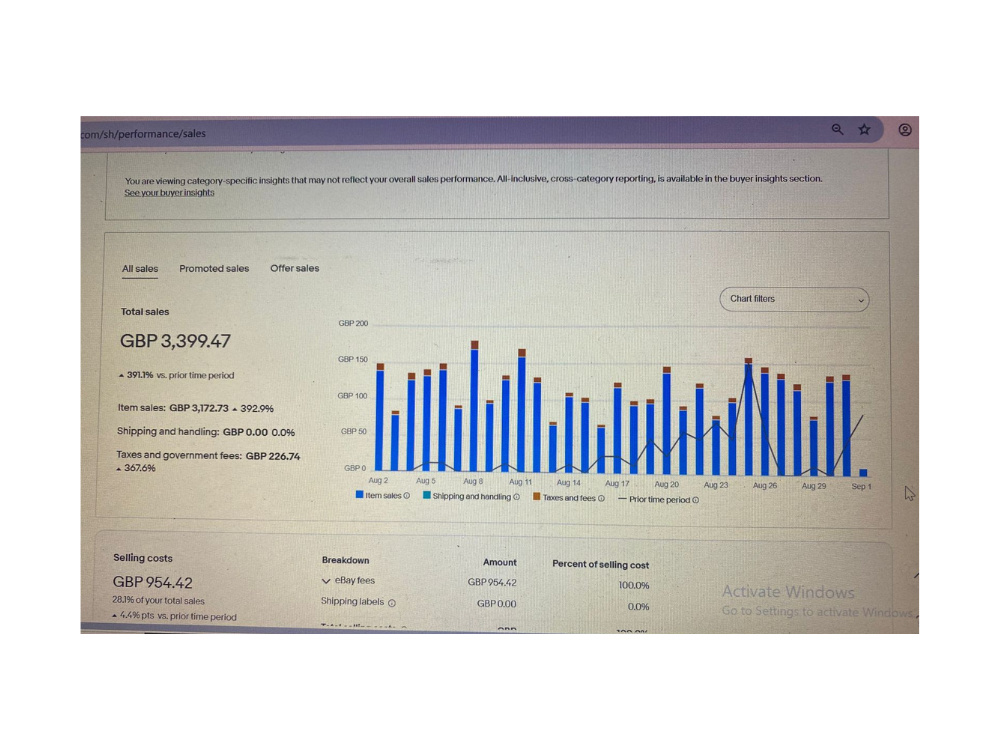Click the Prior time period legend label
The height and width of the screenshot is (750, 1000).
659,500
